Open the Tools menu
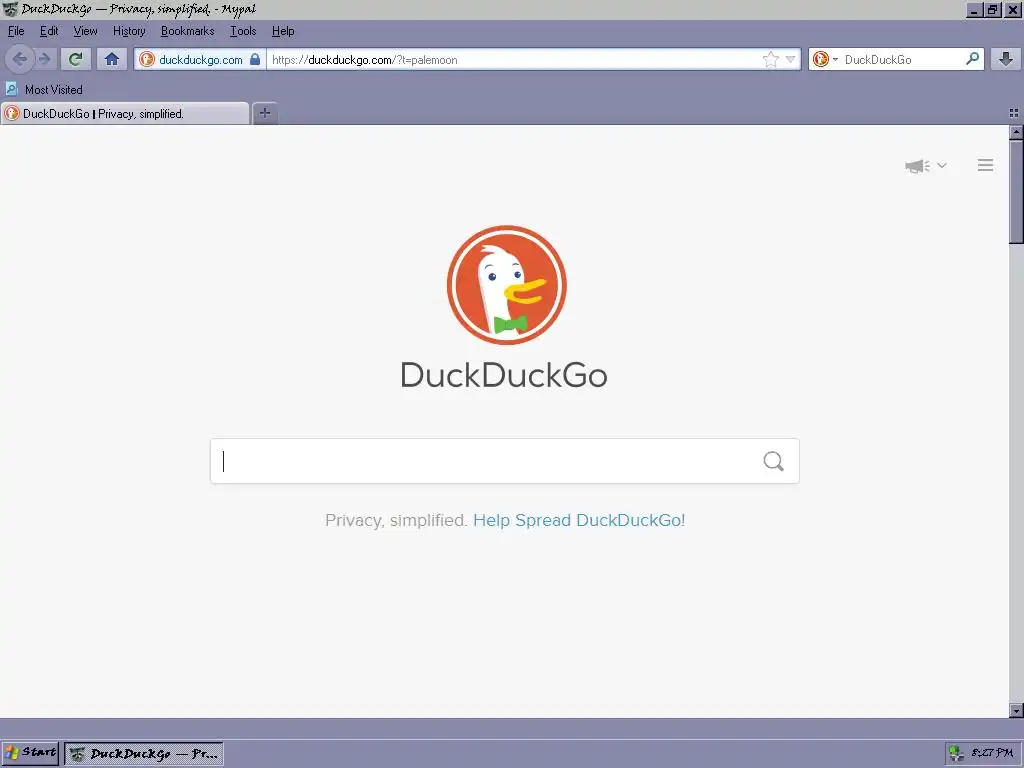 point(243,31)
